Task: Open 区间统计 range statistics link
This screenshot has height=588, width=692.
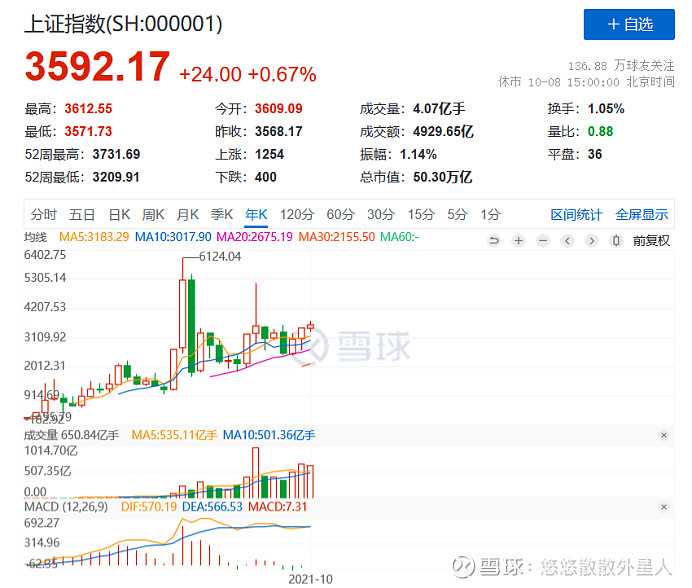Action: (576, 215)
